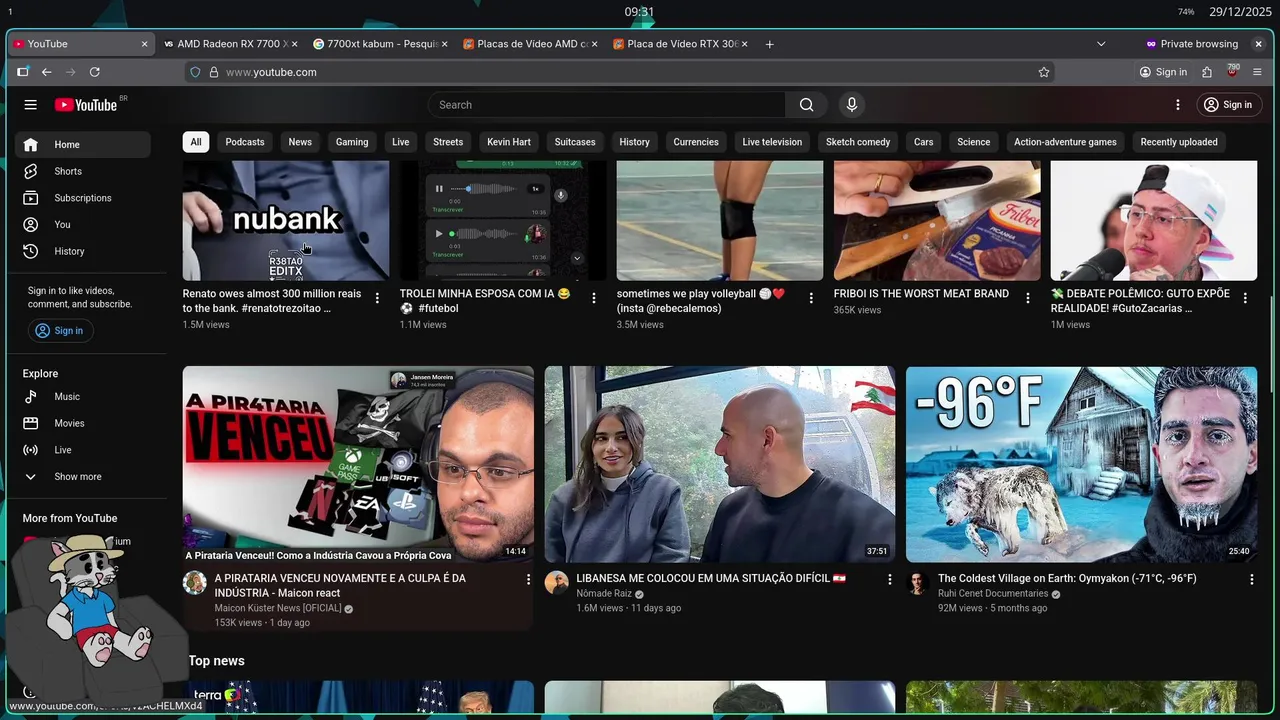Screen dimensions: 1280x720
Task: Click Sign in button in left sidebar
Action: [59, 331]
